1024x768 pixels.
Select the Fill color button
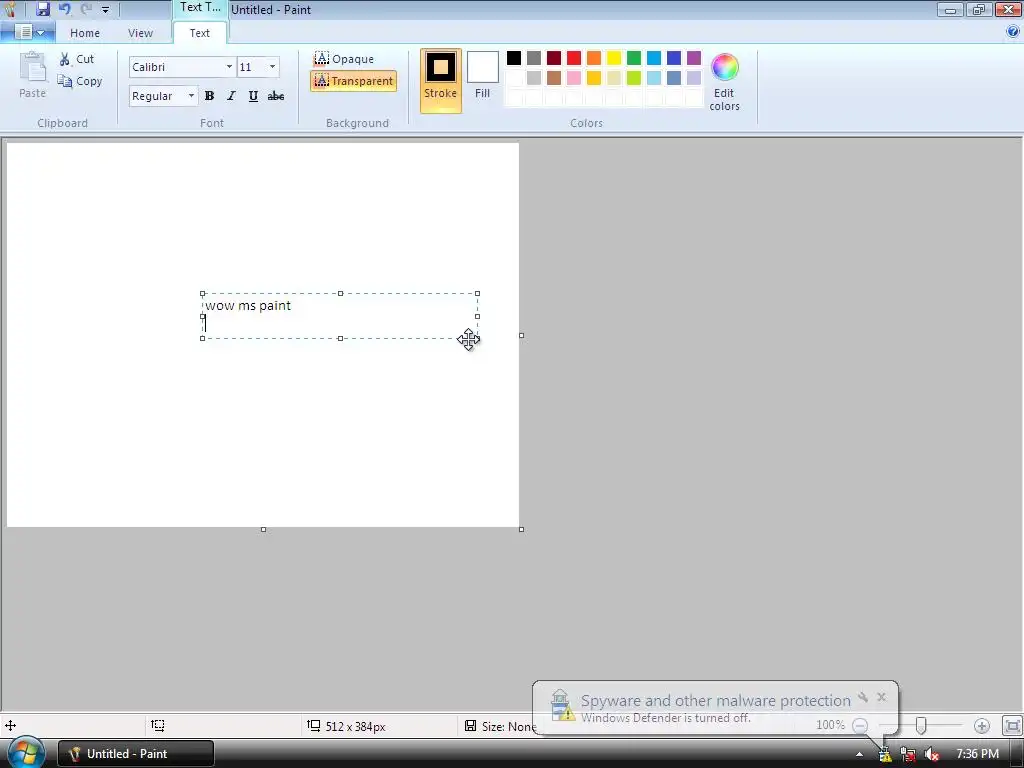(483, 75)
